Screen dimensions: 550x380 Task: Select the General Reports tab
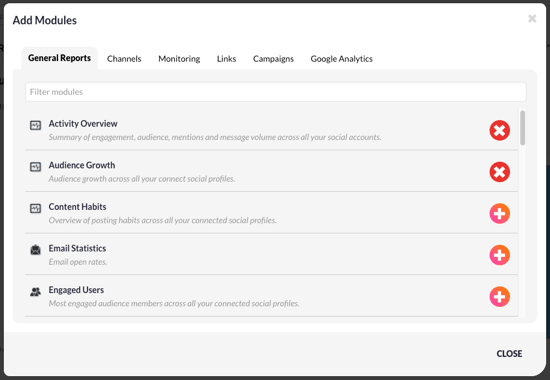59,58
